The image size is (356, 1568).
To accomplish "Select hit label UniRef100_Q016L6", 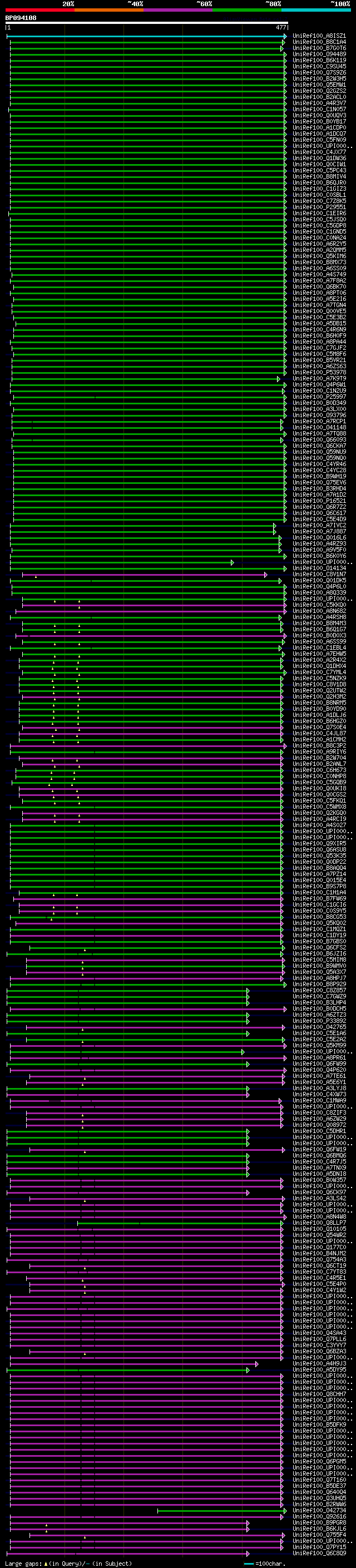I will click(x=319, y=537).
